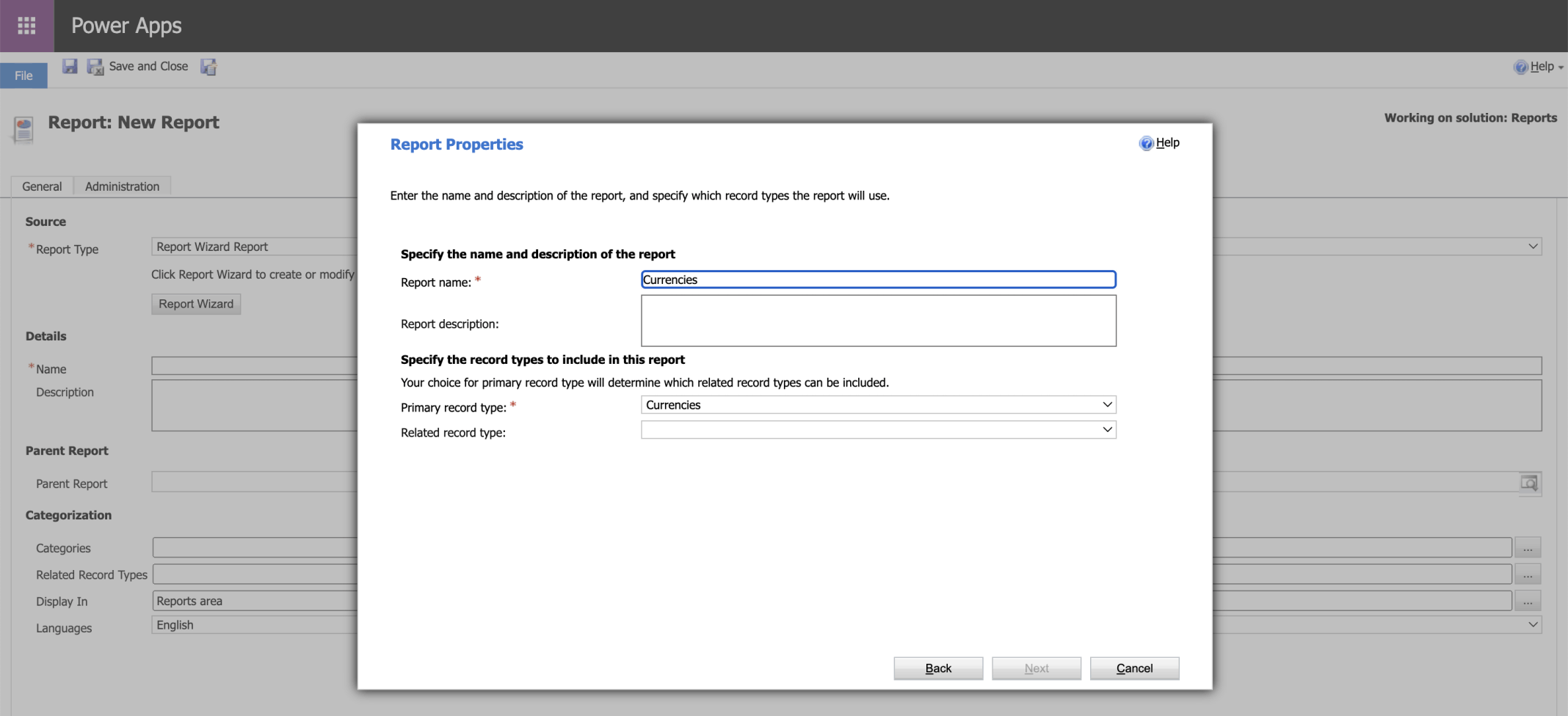Click the Parent Report lookup icon

point(1529,483)
